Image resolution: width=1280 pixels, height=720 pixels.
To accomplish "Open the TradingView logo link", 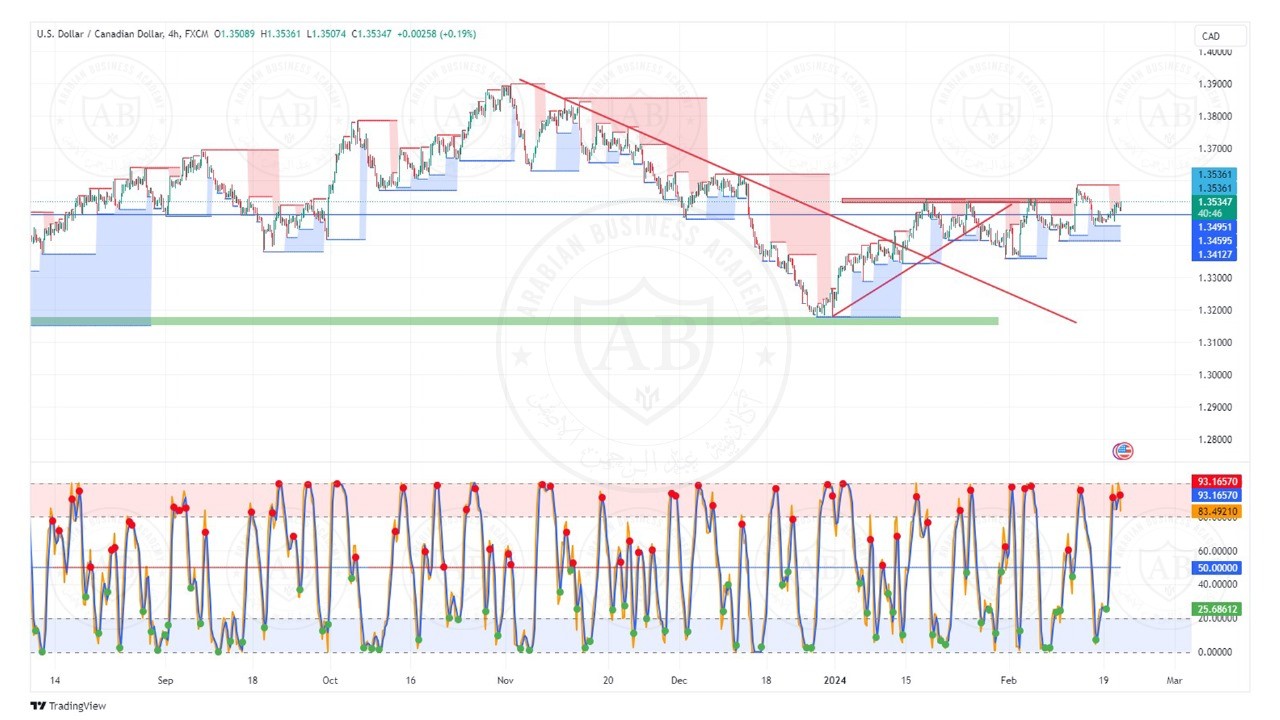I will click(68, 705).
